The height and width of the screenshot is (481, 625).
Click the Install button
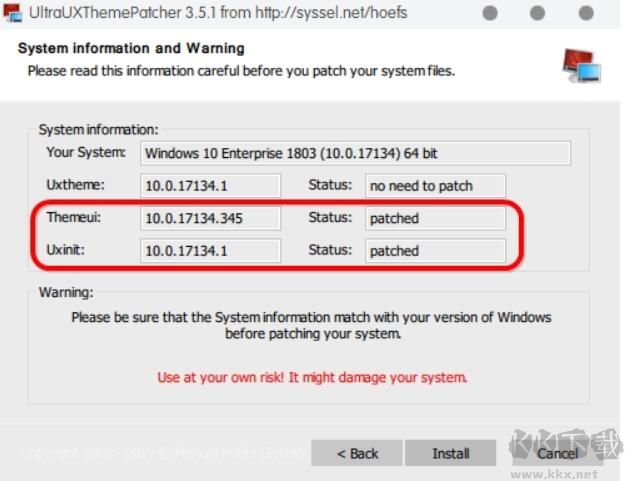click(450, 453)
